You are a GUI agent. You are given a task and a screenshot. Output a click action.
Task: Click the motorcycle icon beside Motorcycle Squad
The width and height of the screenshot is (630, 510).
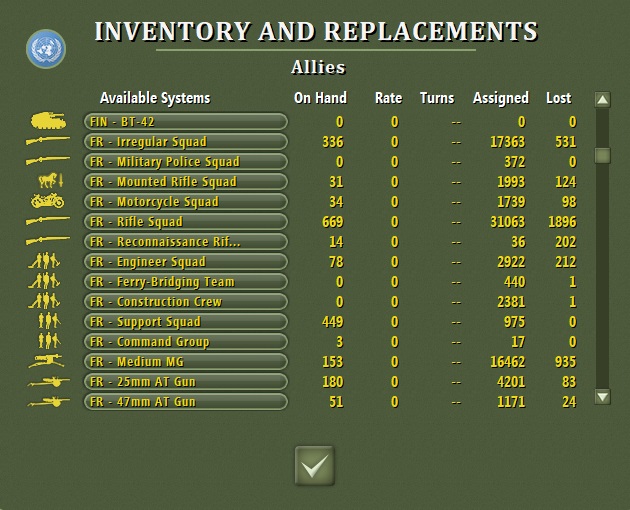tap(47, 201)
